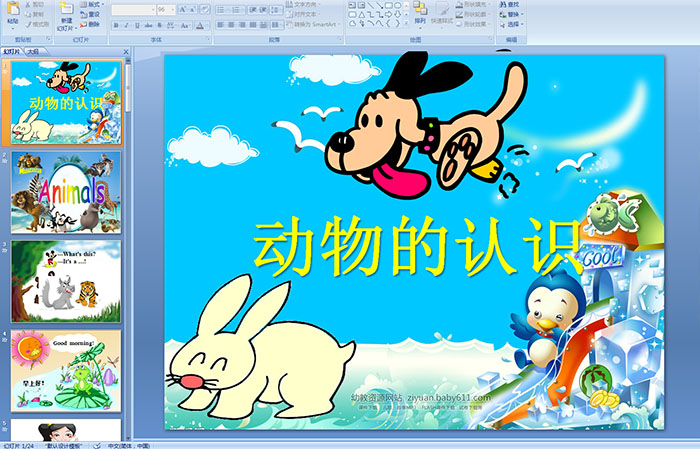This screenshot has height=449, width=700.
Task: Select the Down Arrow block shape
Action: (398, 14)
